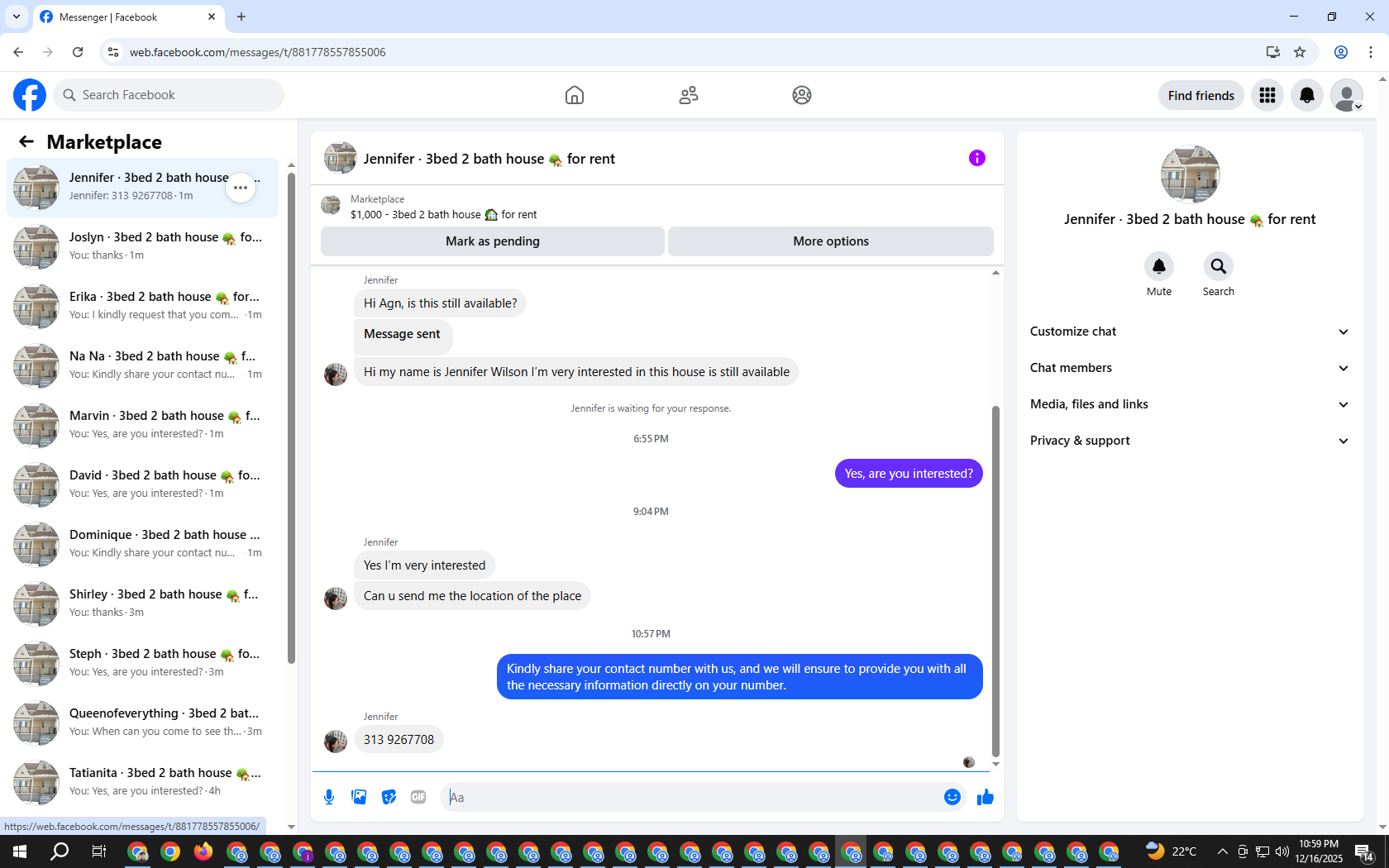Screen dimensions: 1389x868
Task: Bookmark this page with the star icon
Action: click(x=1300, y=52)
